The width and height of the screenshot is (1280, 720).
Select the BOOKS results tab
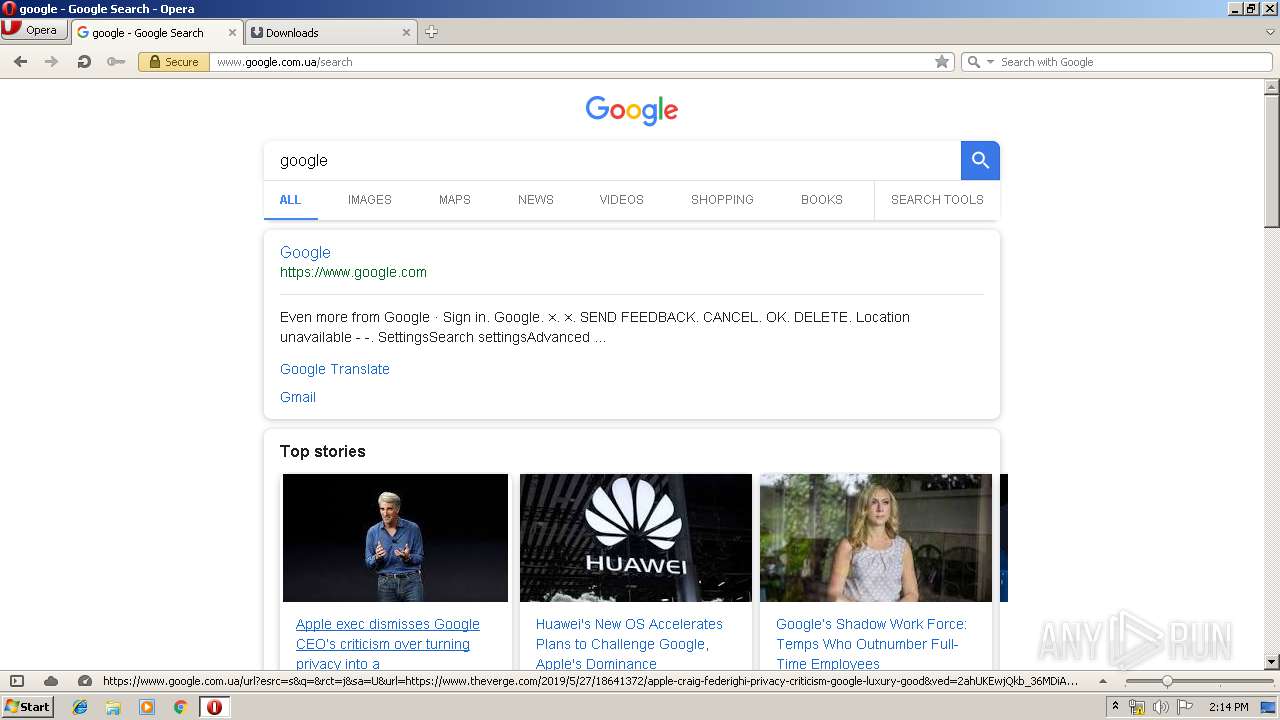pyautogui.click(x=822, y=200)
